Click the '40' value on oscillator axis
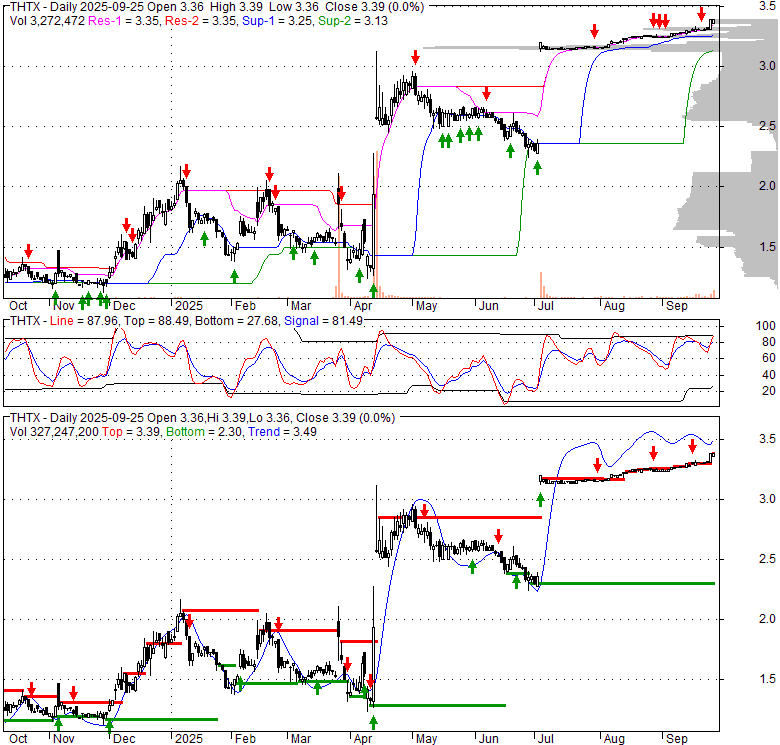Viewport: 780px width, 745px height. (x=769, y=375)
